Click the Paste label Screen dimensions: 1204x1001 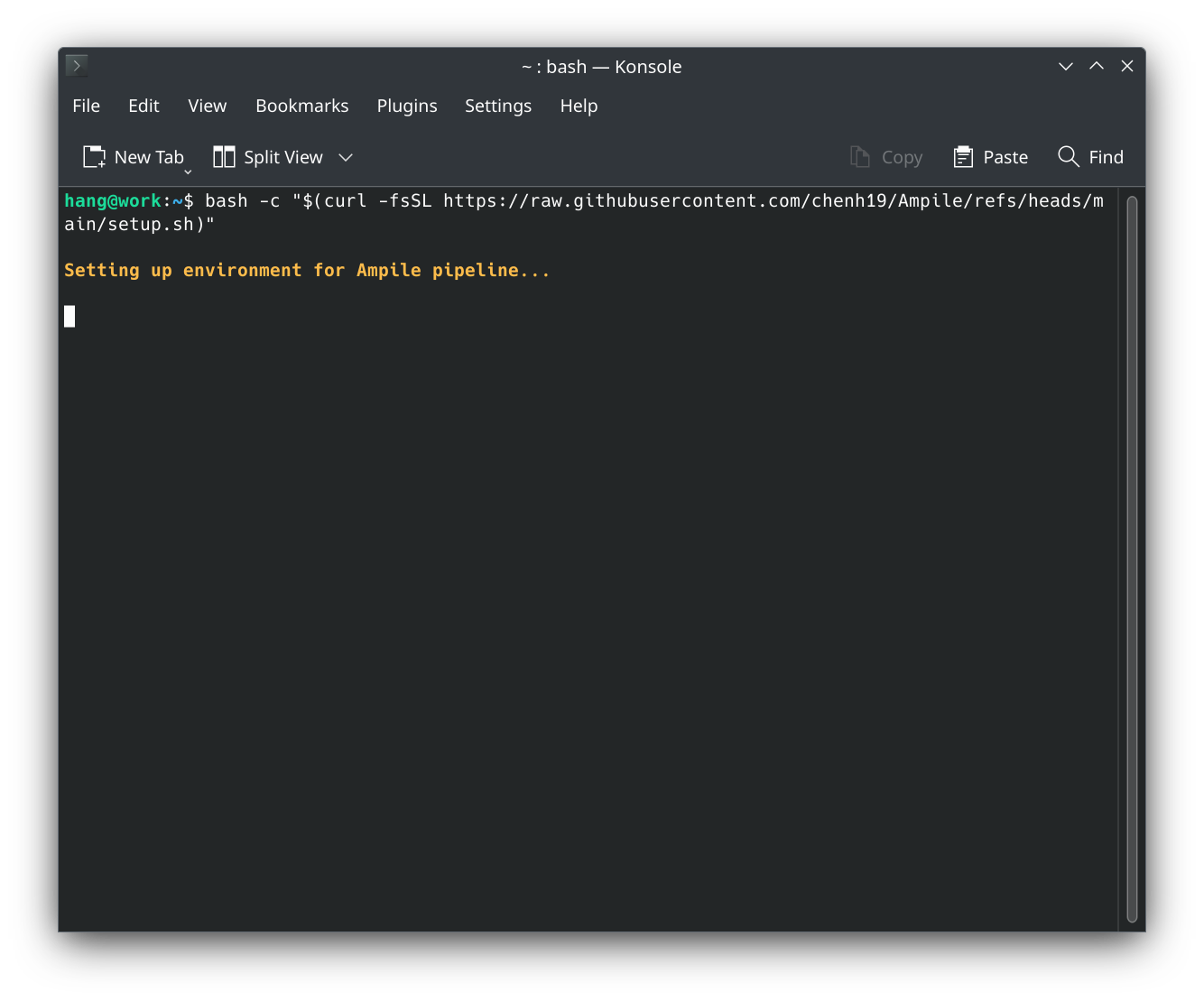[1005, 157]
